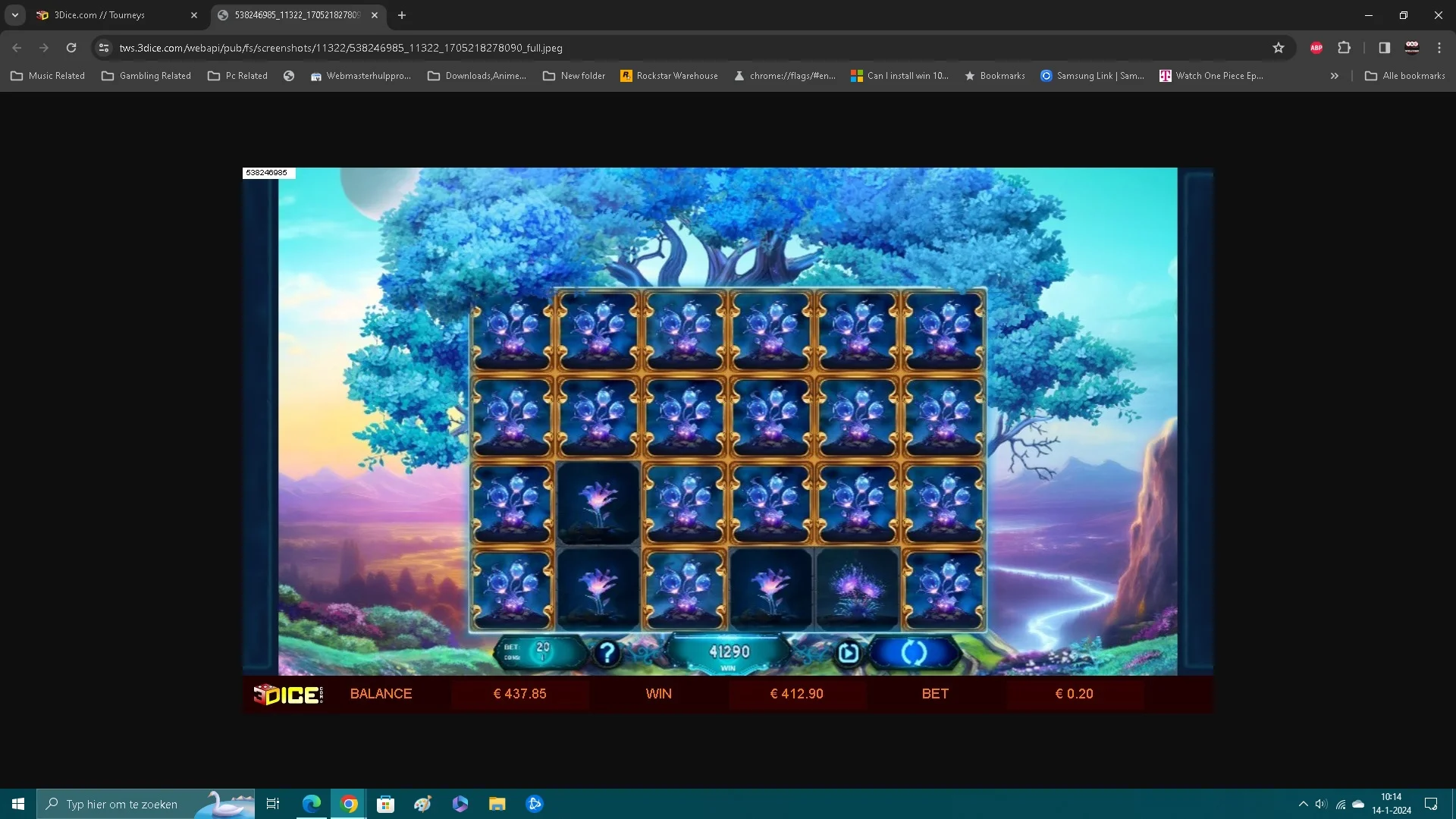Switch to Google Chrome in the taskbar
This screenshot has height=819, width=1456.
[349, 804]
